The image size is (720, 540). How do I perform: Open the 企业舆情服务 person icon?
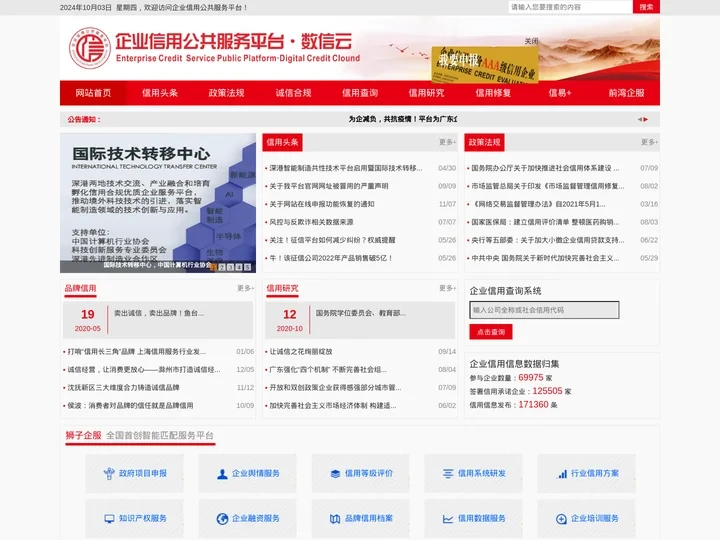tap(222, 474)
